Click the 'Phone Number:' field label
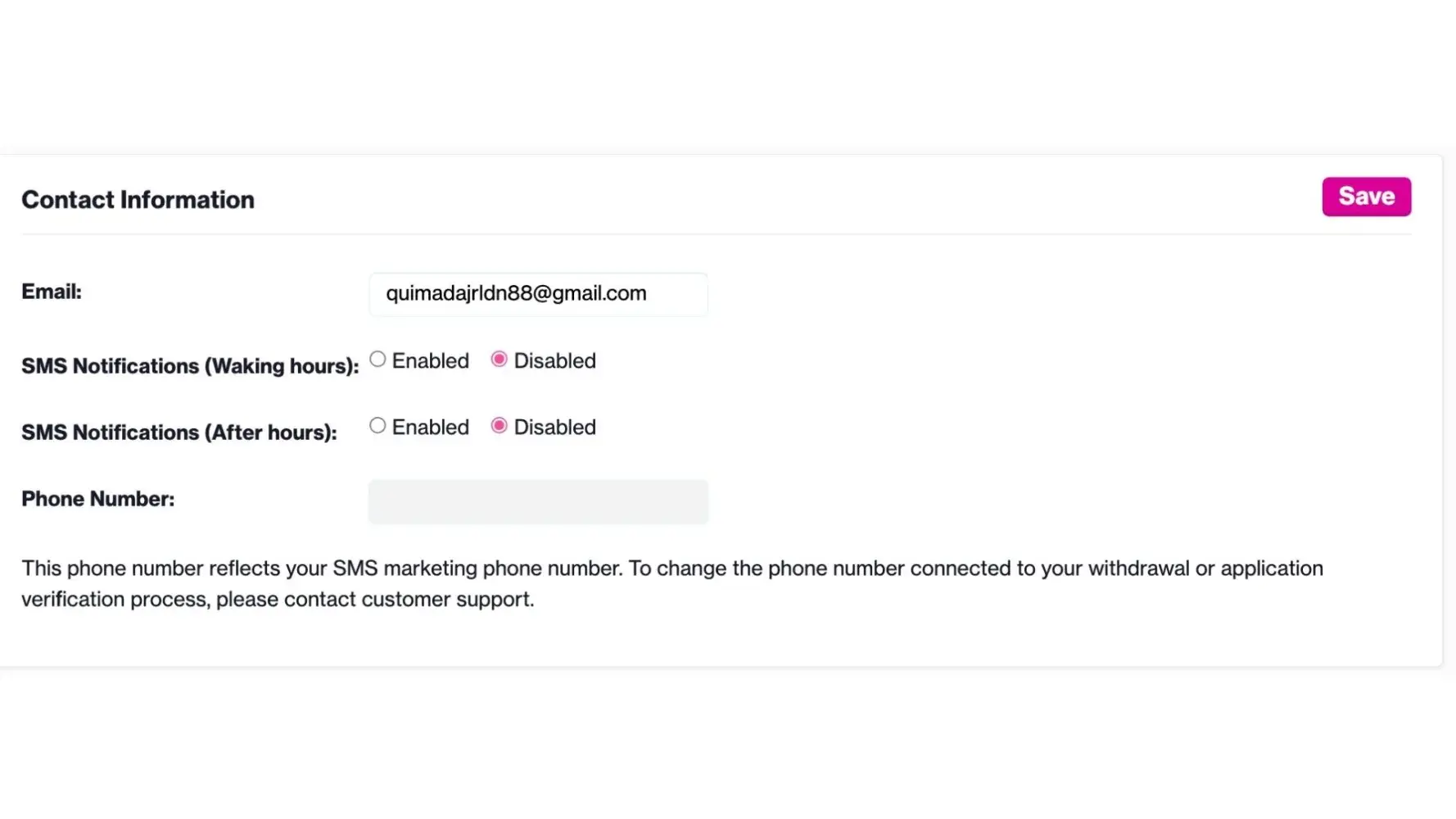 [97, 499]
